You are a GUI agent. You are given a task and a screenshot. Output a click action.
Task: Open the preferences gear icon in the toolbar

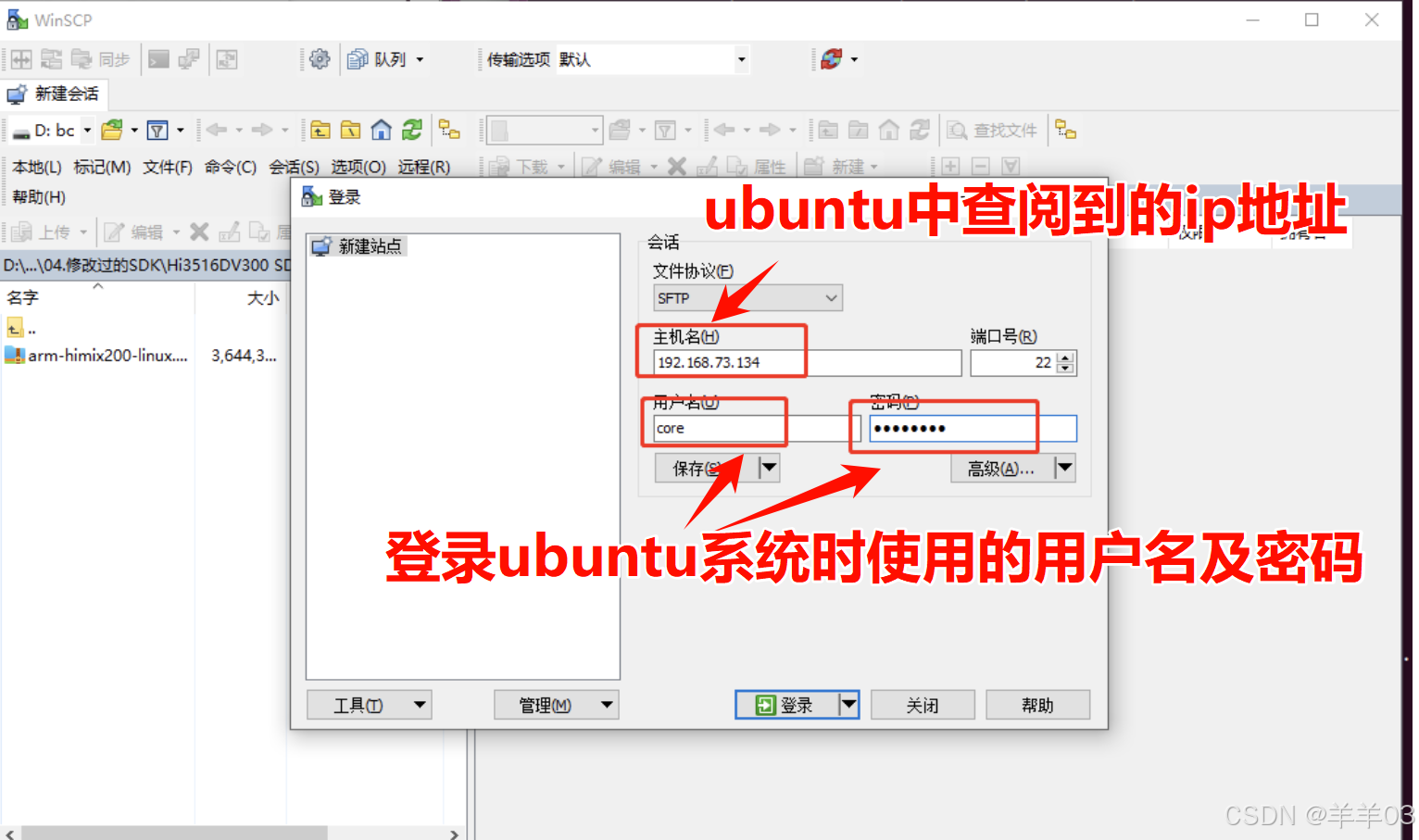[x=320, y=59]
